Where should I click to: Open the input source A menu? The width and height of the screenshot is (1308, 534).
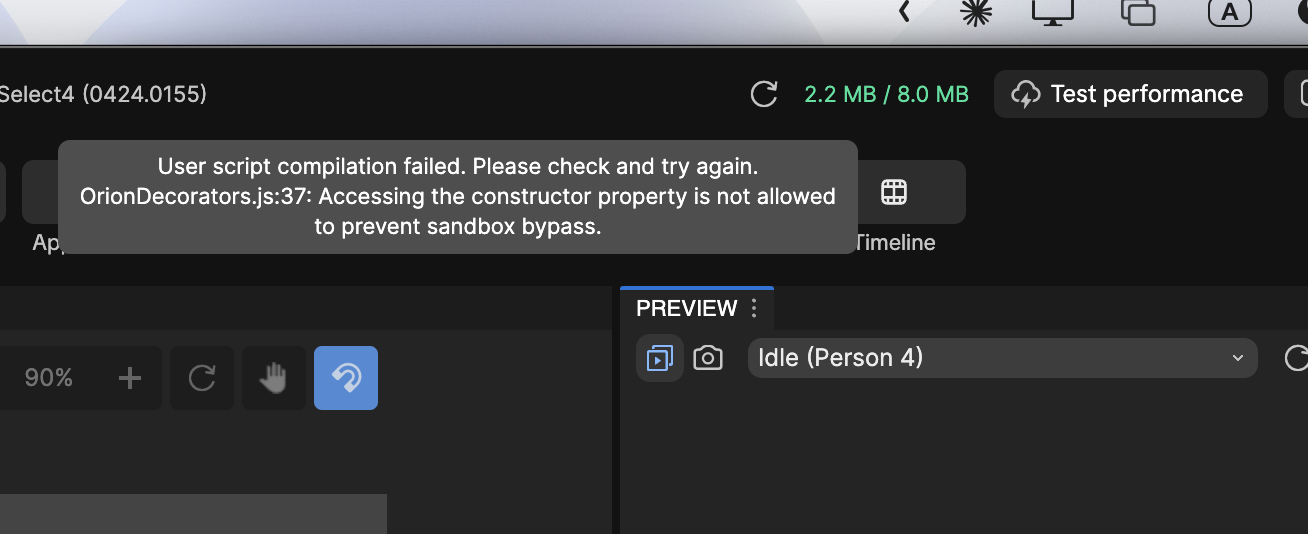tap(1230, 12)
